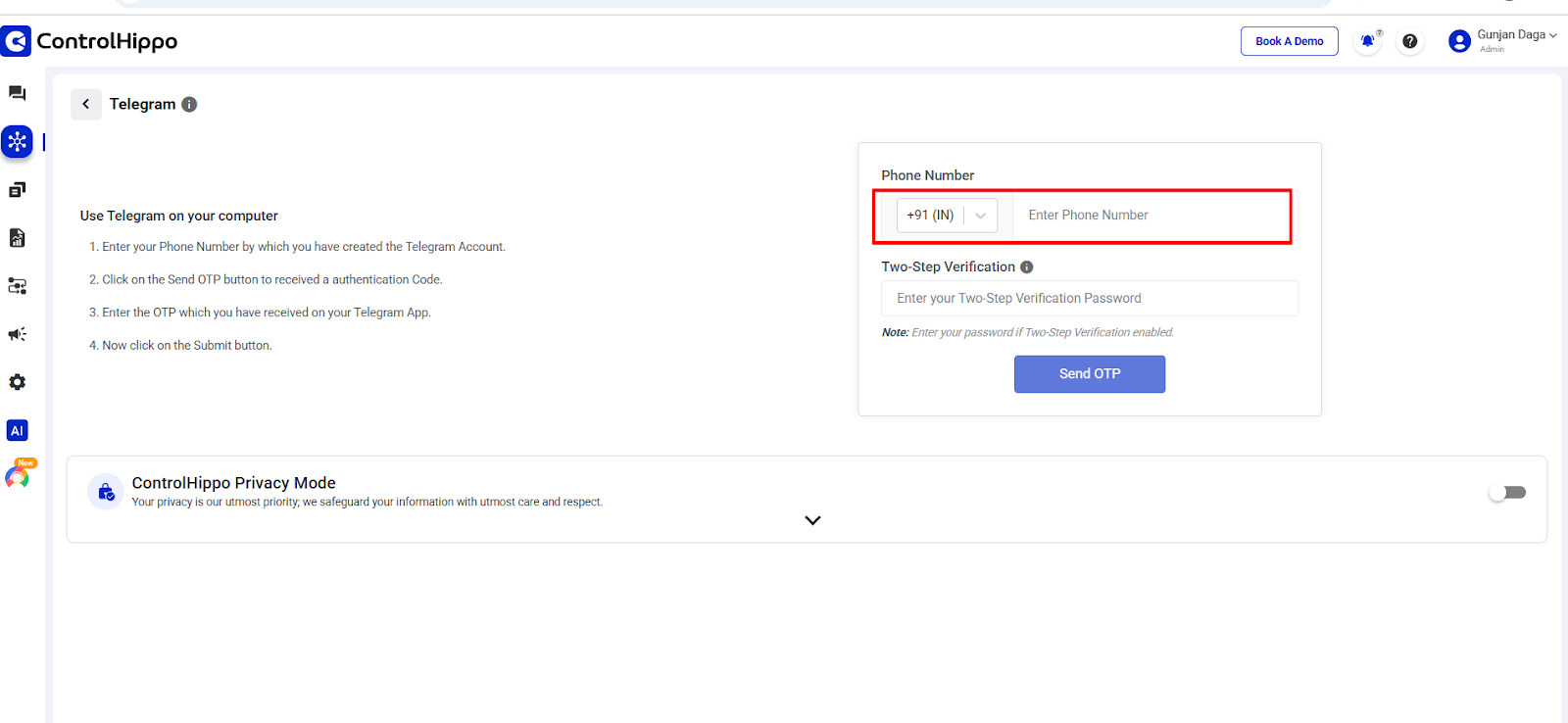The width and height of the screenshot is (1568, 723).
Task: Open the megaphone broadcast sidebar icon
Action: click(x=17, y=334)
